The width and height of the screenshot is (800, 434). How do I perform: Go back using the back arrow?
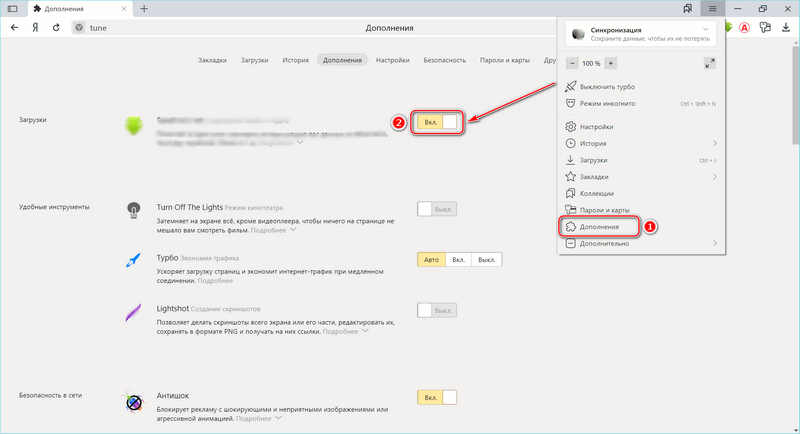14,28
